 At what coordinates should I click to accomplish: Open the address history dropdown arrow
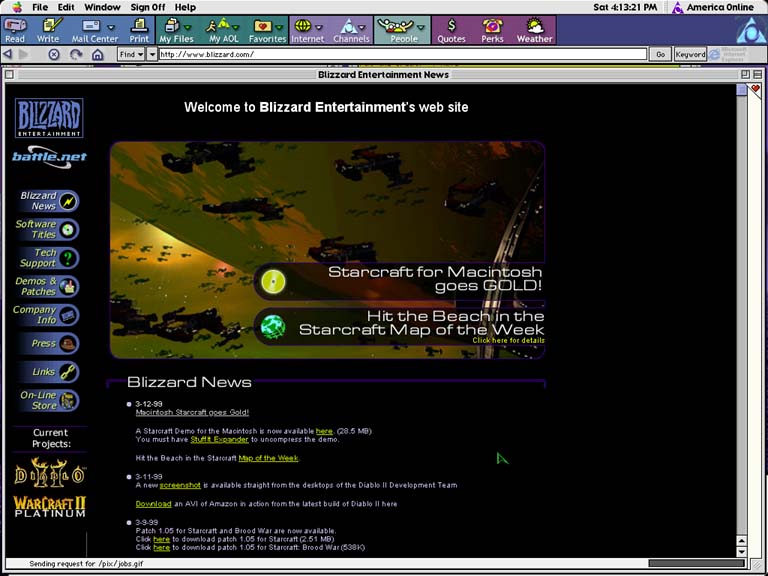coord(152,54)
